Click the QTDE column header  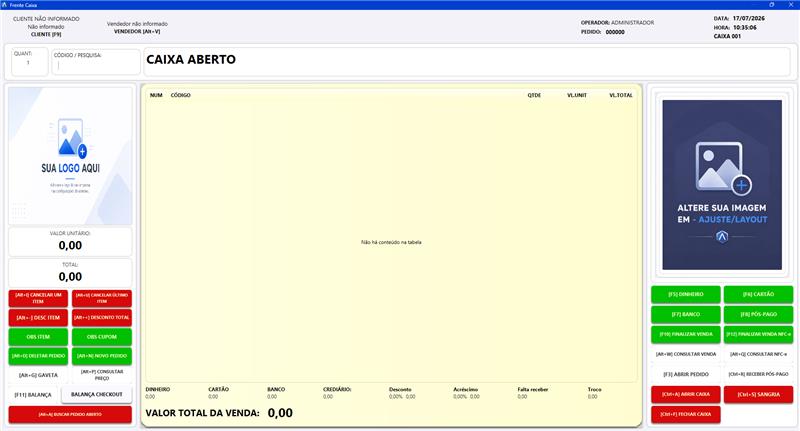[x=534, y=95]
